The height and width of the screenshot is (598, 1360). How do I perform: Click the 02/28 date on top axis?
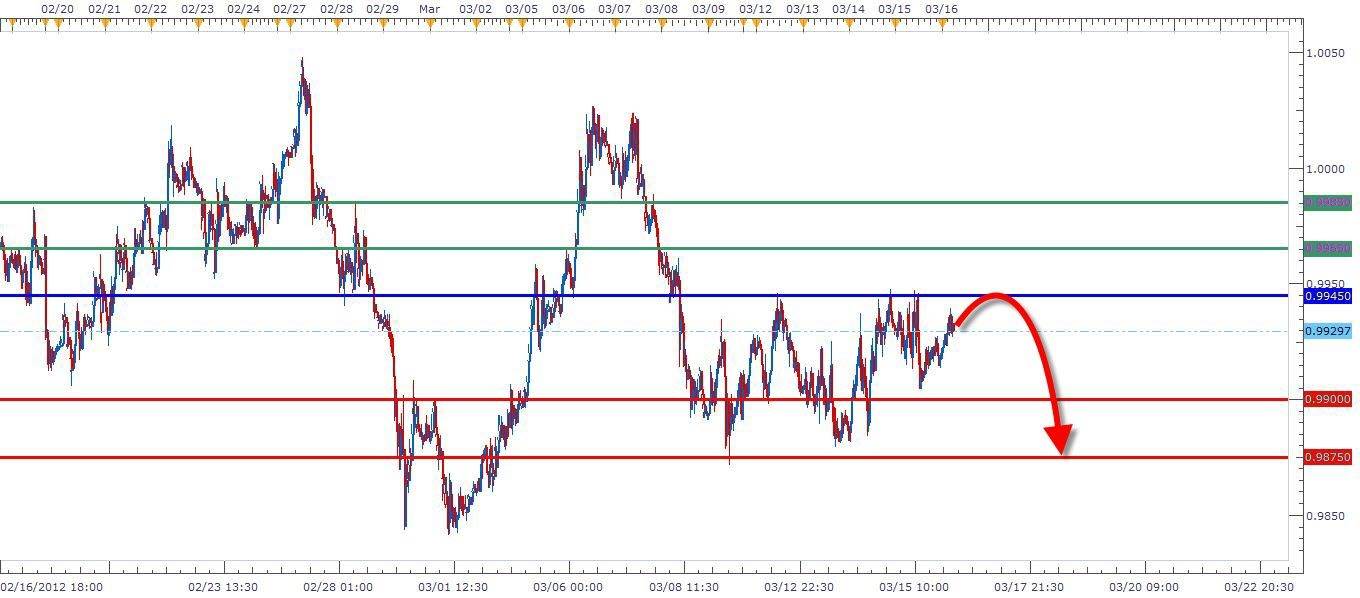(x=337, y=8)
